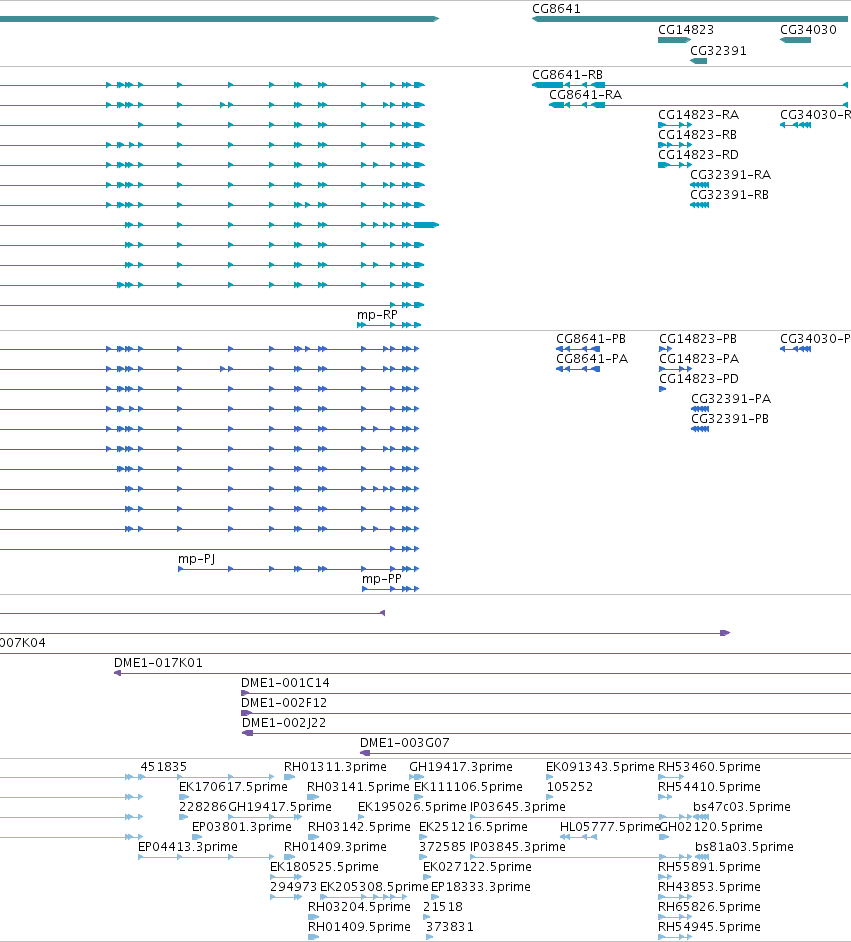This screenshot has width=851, height=942.
Task: Click the mp-RP transcript label
Action: pyautogui.click(x=377, y=315)
